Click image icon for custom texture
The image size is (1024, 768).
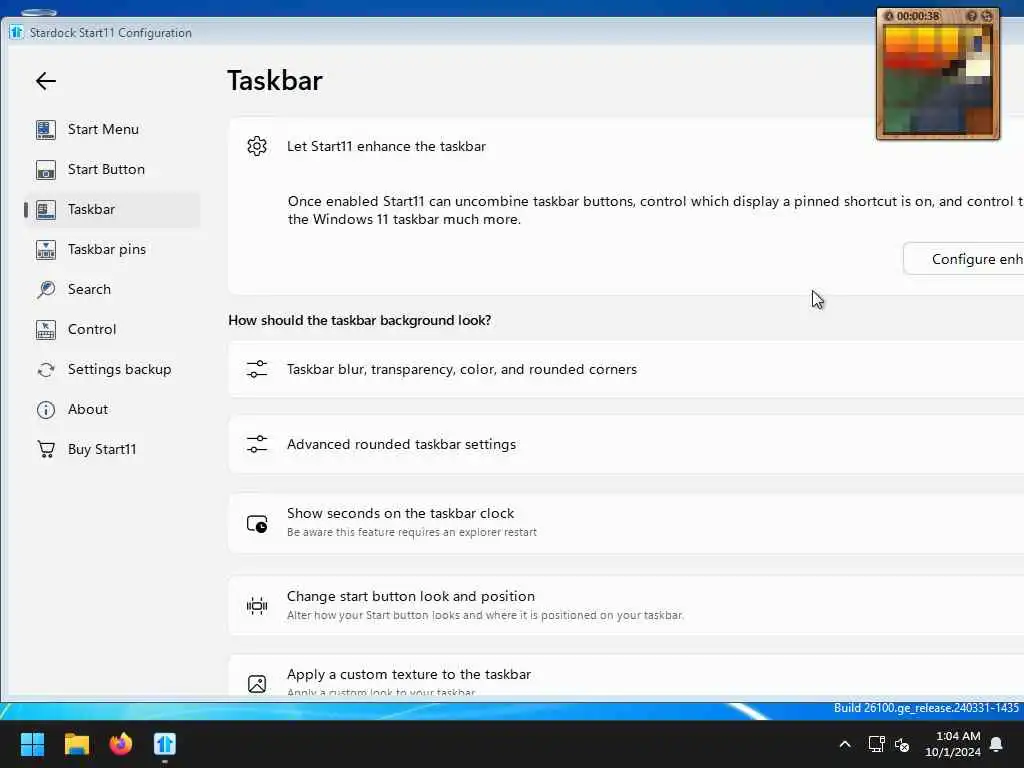pos(257,684)
